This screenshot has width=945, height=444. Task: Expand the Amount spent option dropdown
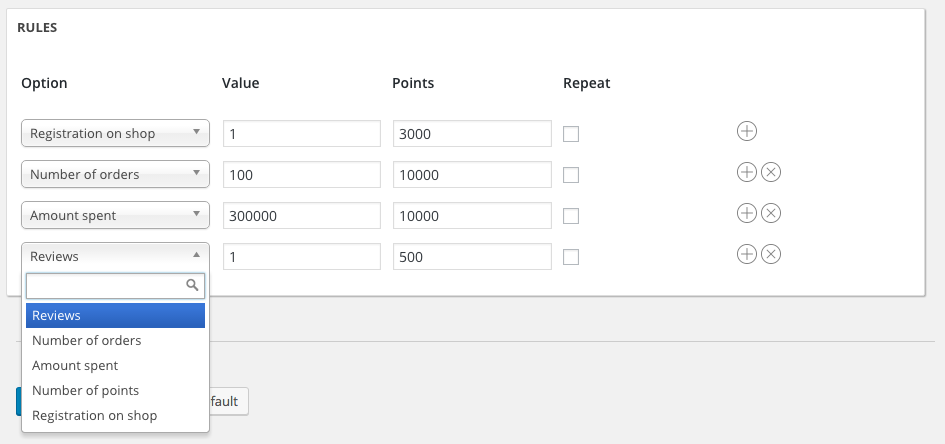[115, 215]
